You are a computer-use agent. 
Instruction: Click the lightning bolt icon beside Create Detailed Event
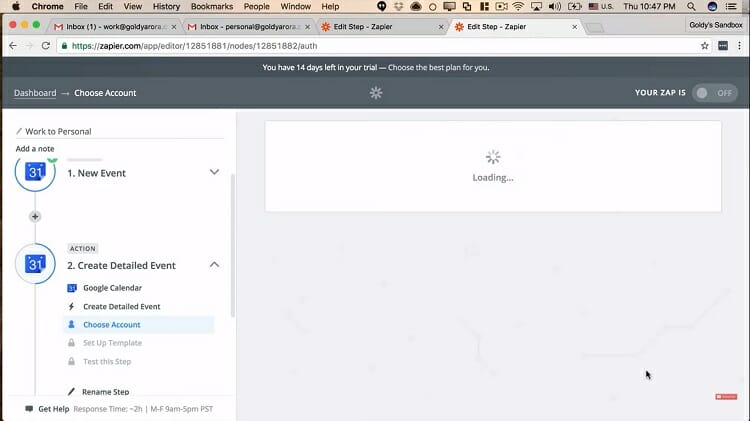[71, 306]
